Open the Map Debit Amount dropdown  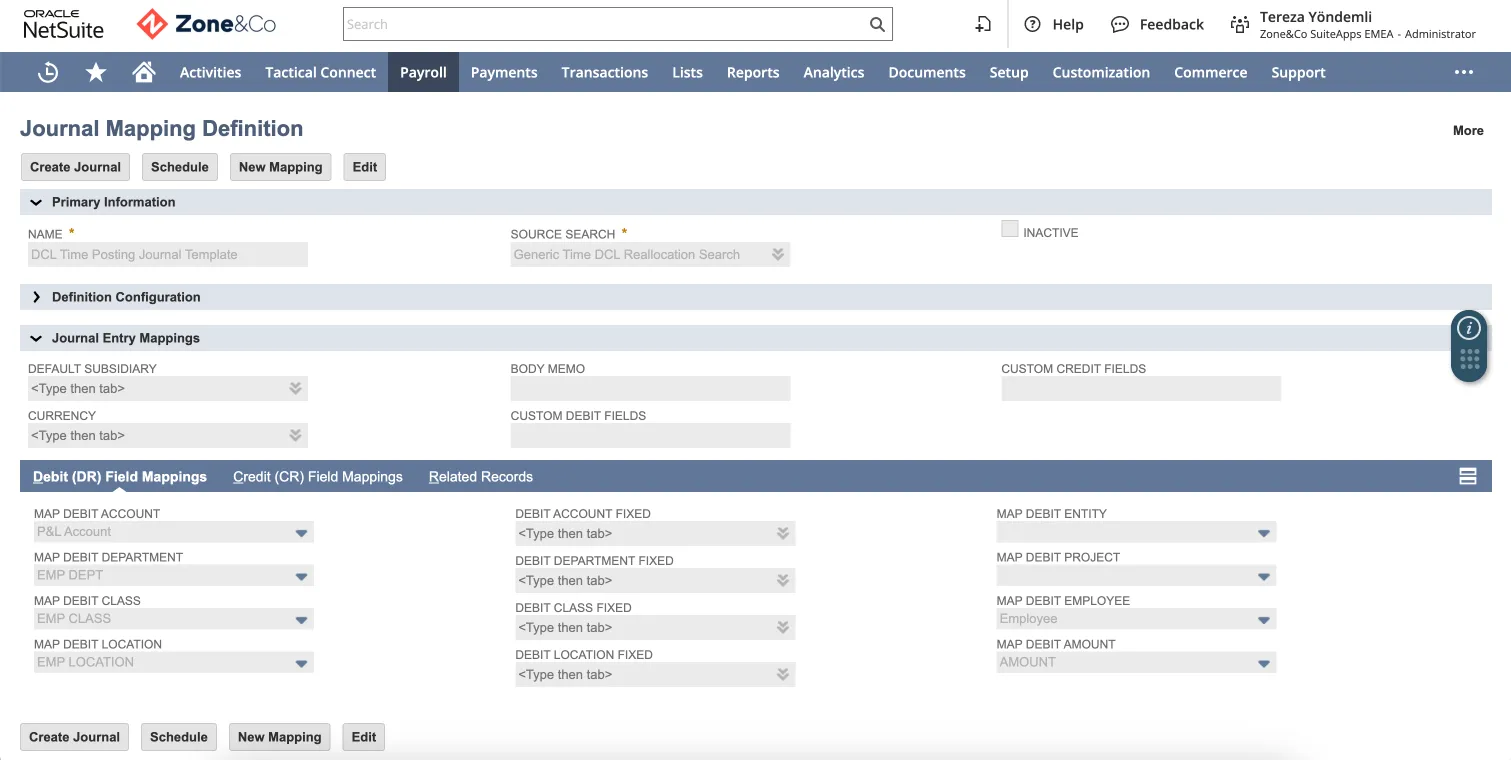tap(1264, 663)
